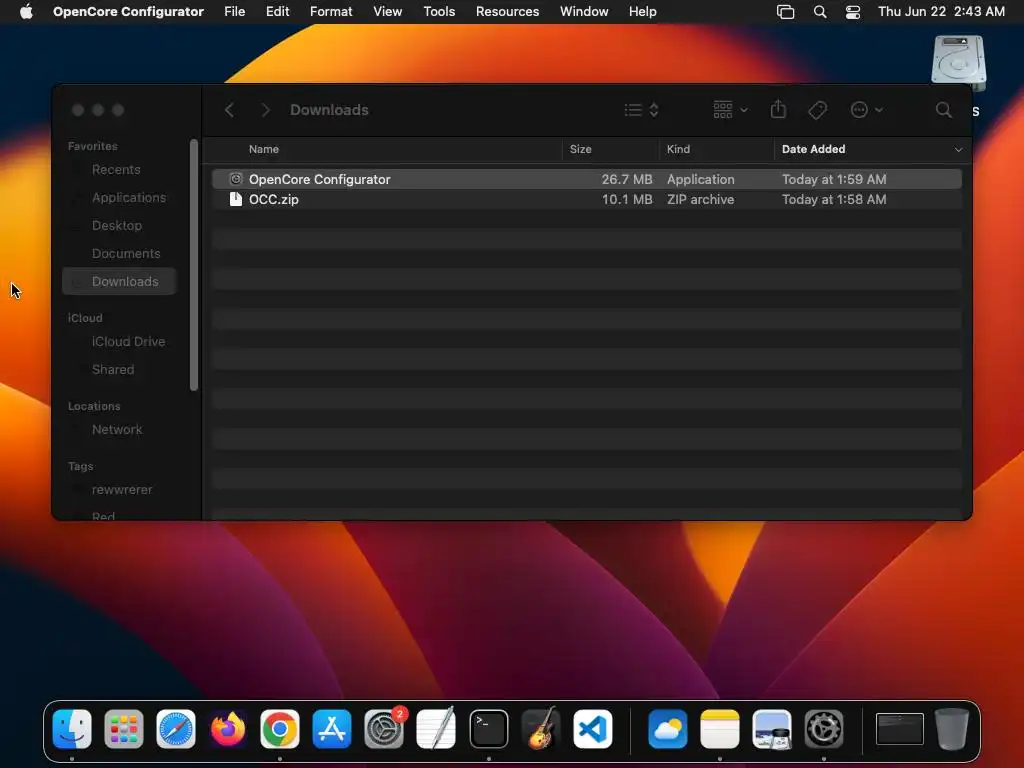
Task: Open the Apple menu
Action: coord(26,12)
